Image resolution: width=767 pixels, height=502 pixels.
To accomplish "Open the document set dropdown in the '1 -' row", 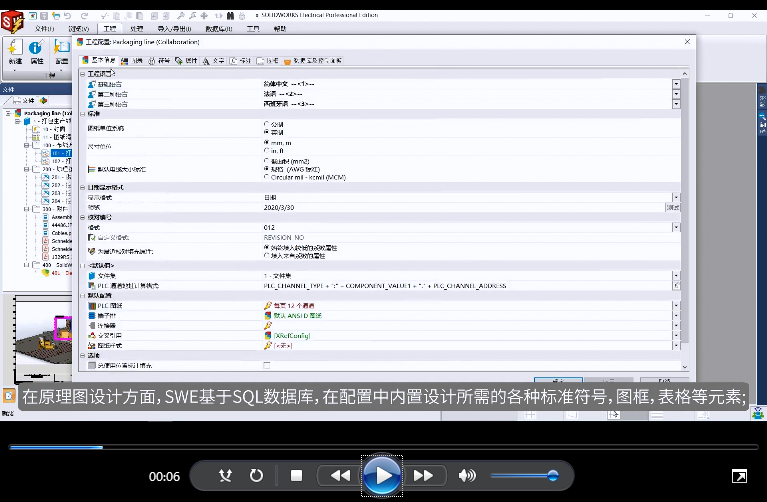I will coord(676,275).
